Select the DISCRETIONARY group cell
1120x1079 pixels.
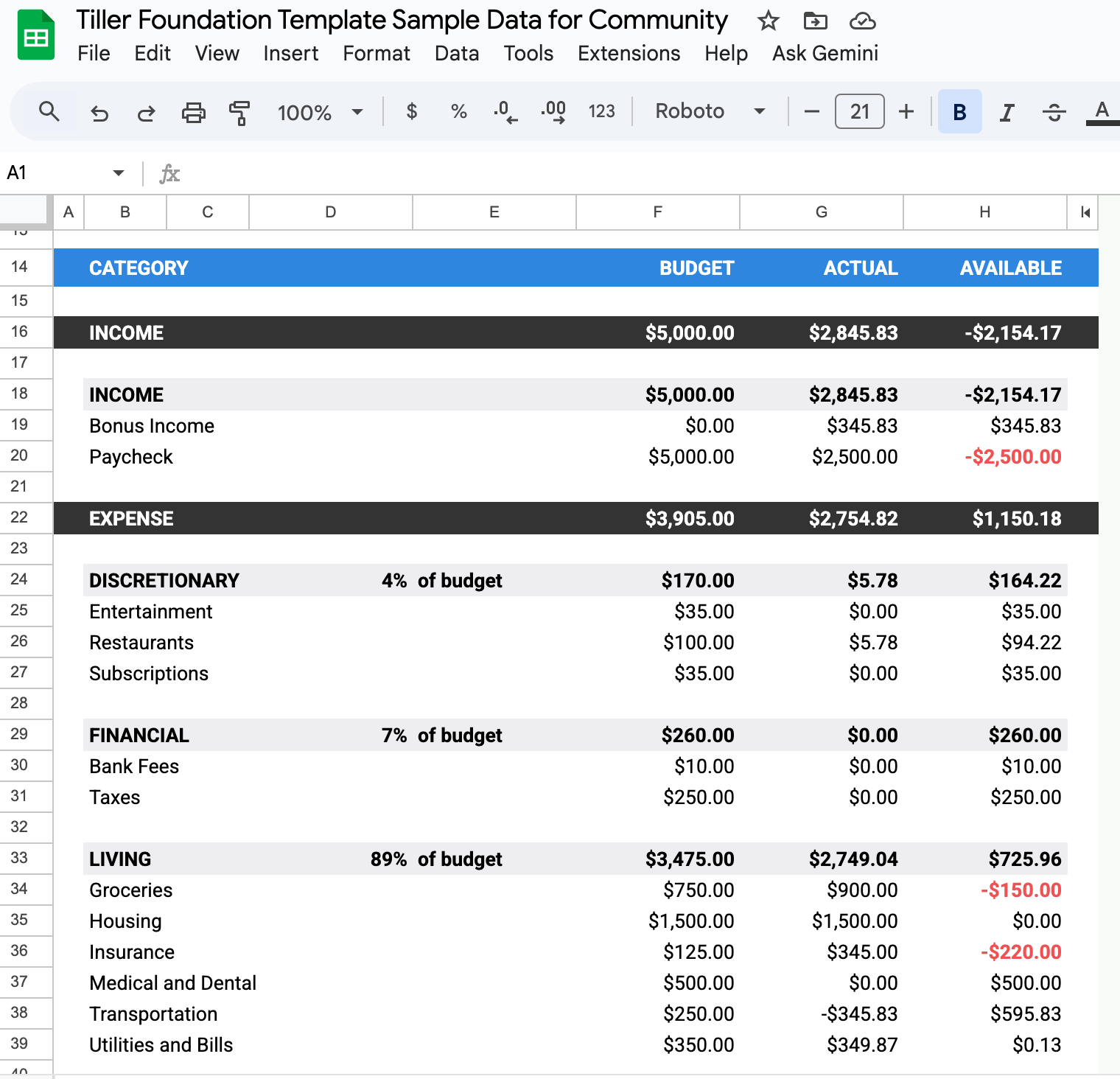(x=164, y=580)
